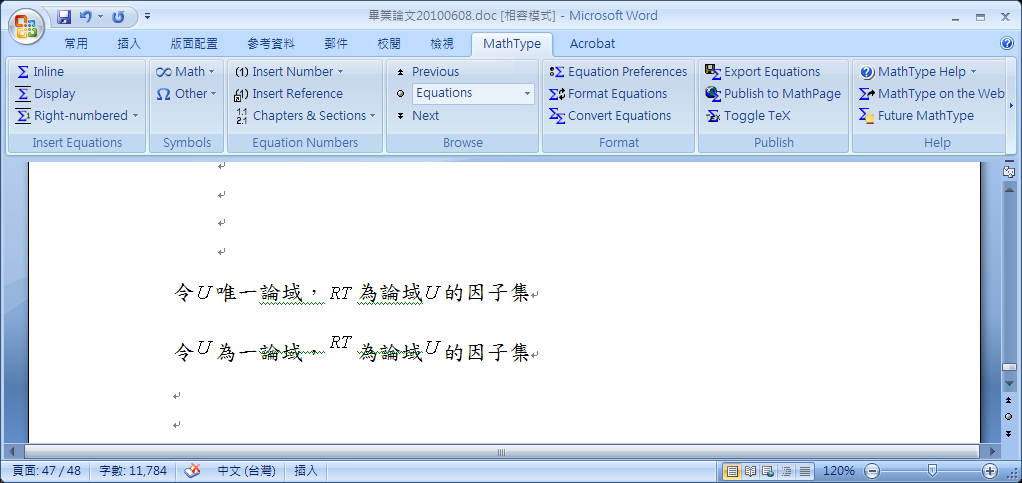Switch to Full Screen Reading view

coord(751,471)
